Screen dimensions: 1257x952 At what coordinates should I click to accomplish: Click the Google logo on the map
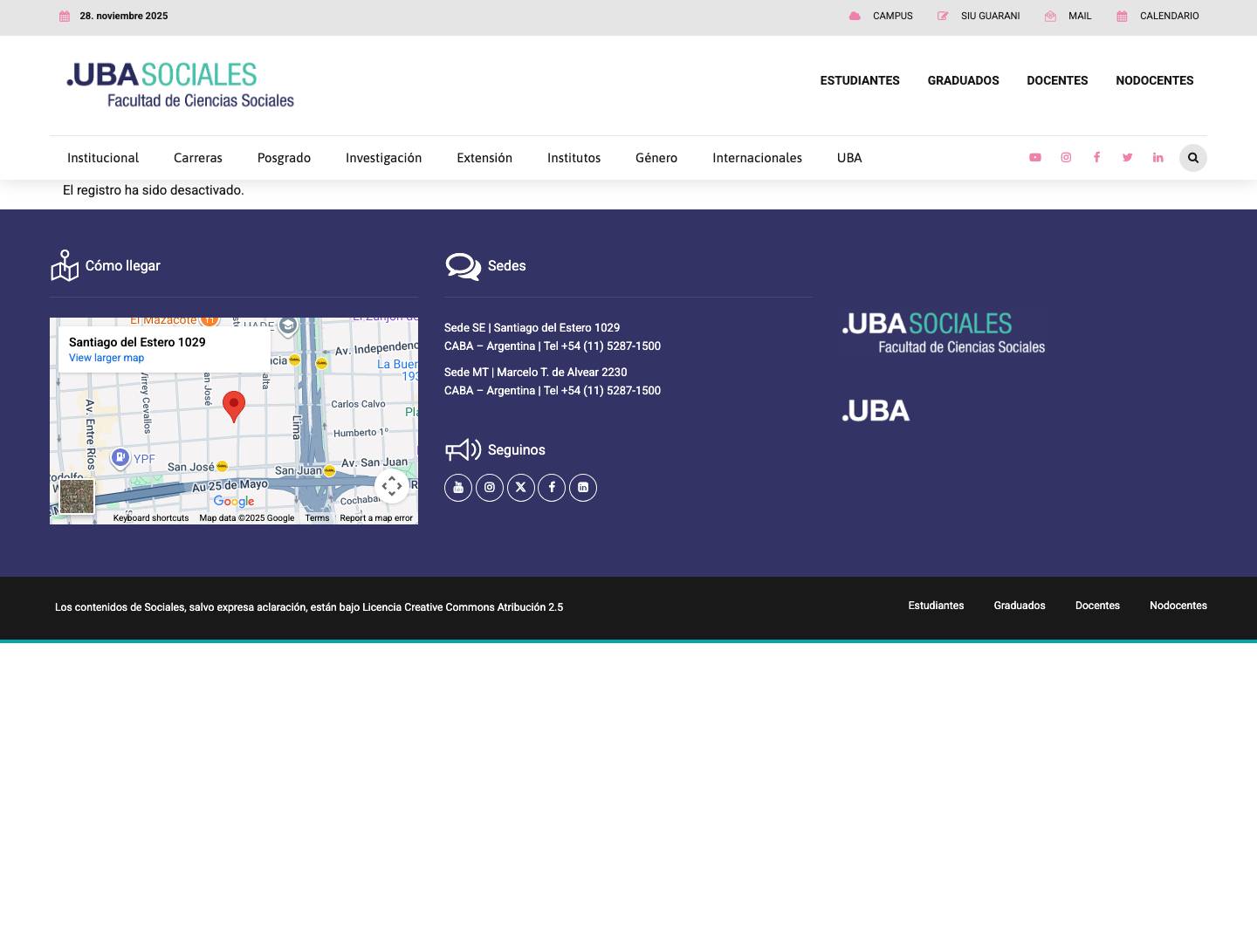tap(233, 502)
